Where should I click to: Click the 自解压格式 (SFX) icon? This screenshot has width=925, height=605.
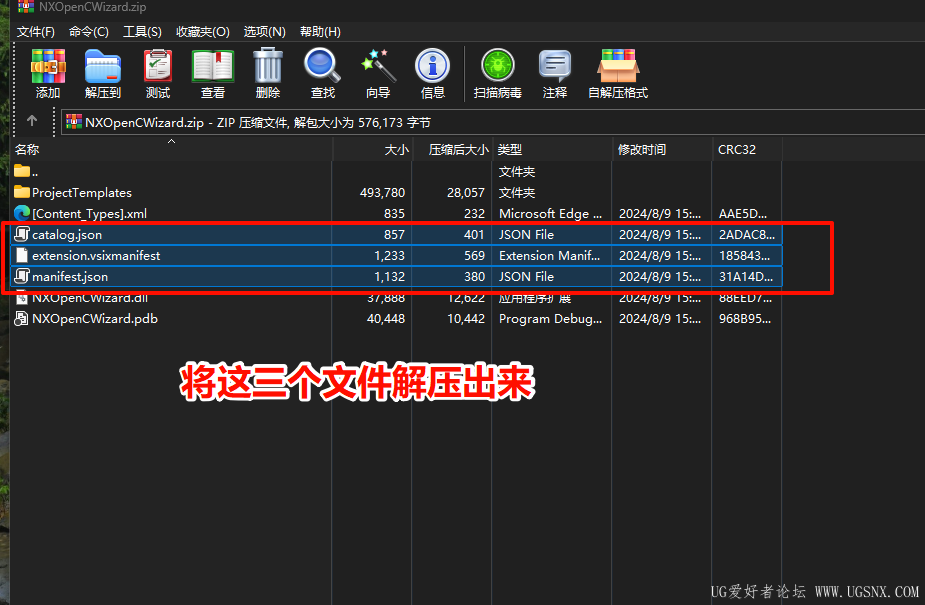[617, 73]
